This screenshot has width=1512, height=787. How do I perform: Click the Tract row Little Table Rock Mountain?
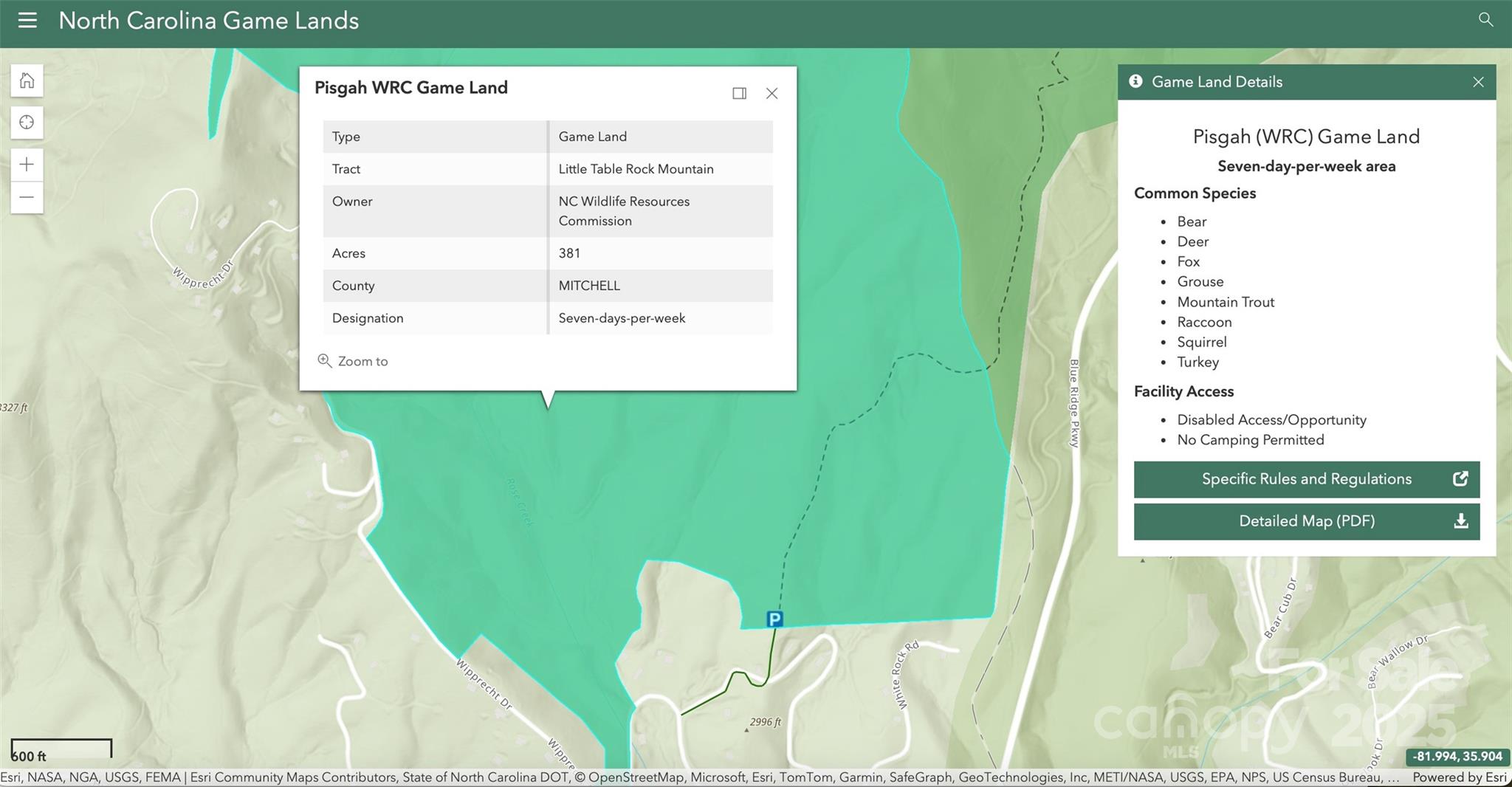(636, 169)
